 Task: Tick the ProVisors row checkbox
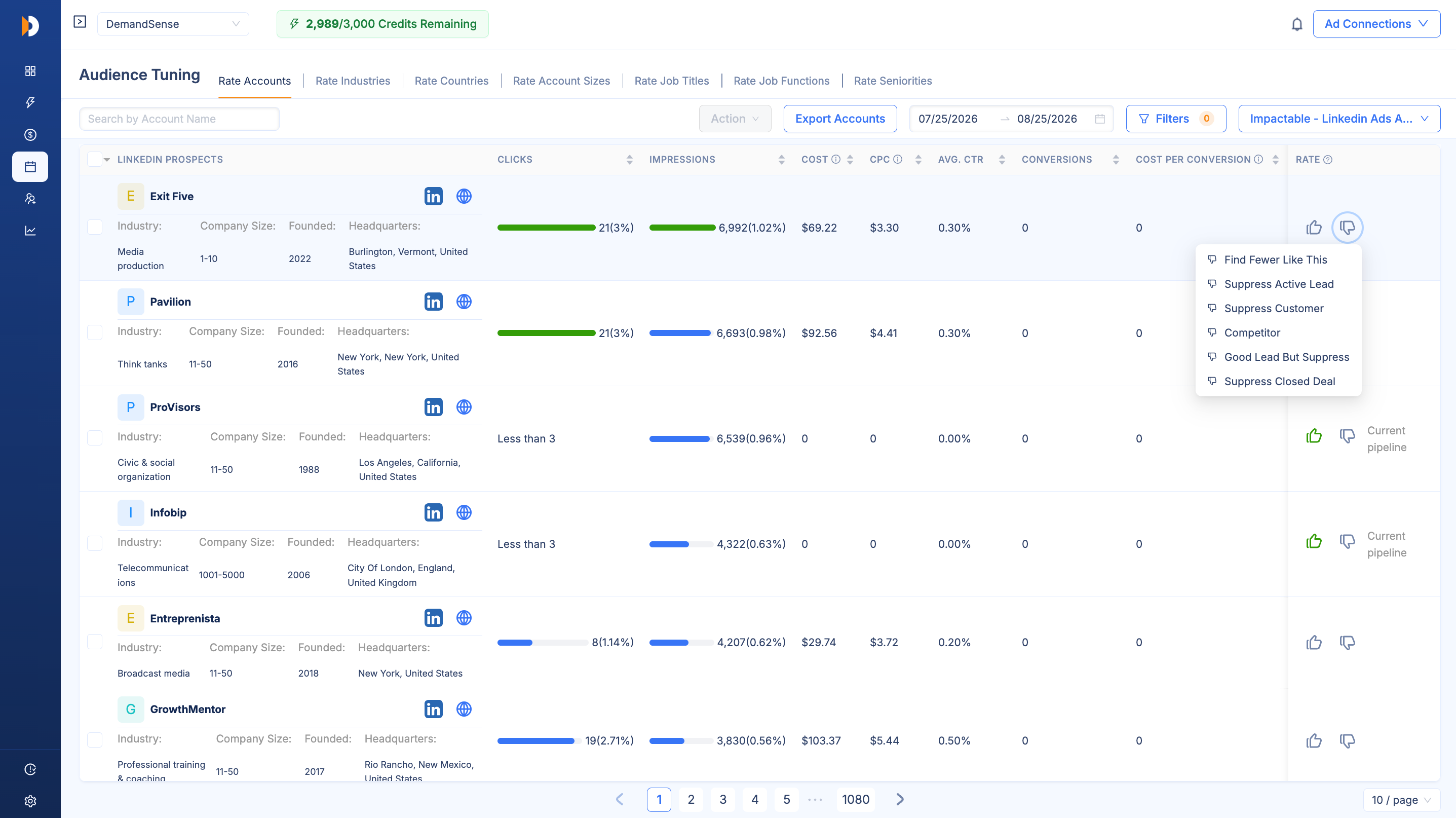pyautogui.click(x=95, y=438)
